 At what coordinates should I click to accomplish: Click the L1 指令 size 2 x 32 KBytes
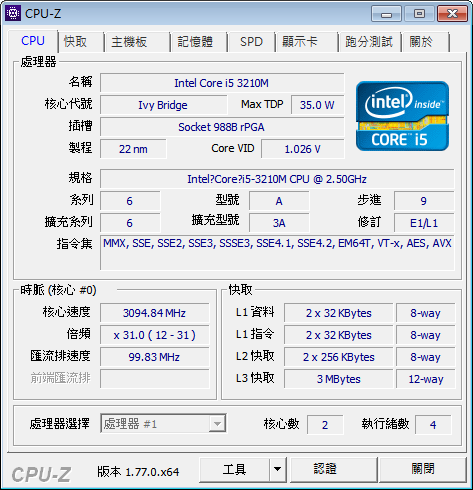click(339, 335)
